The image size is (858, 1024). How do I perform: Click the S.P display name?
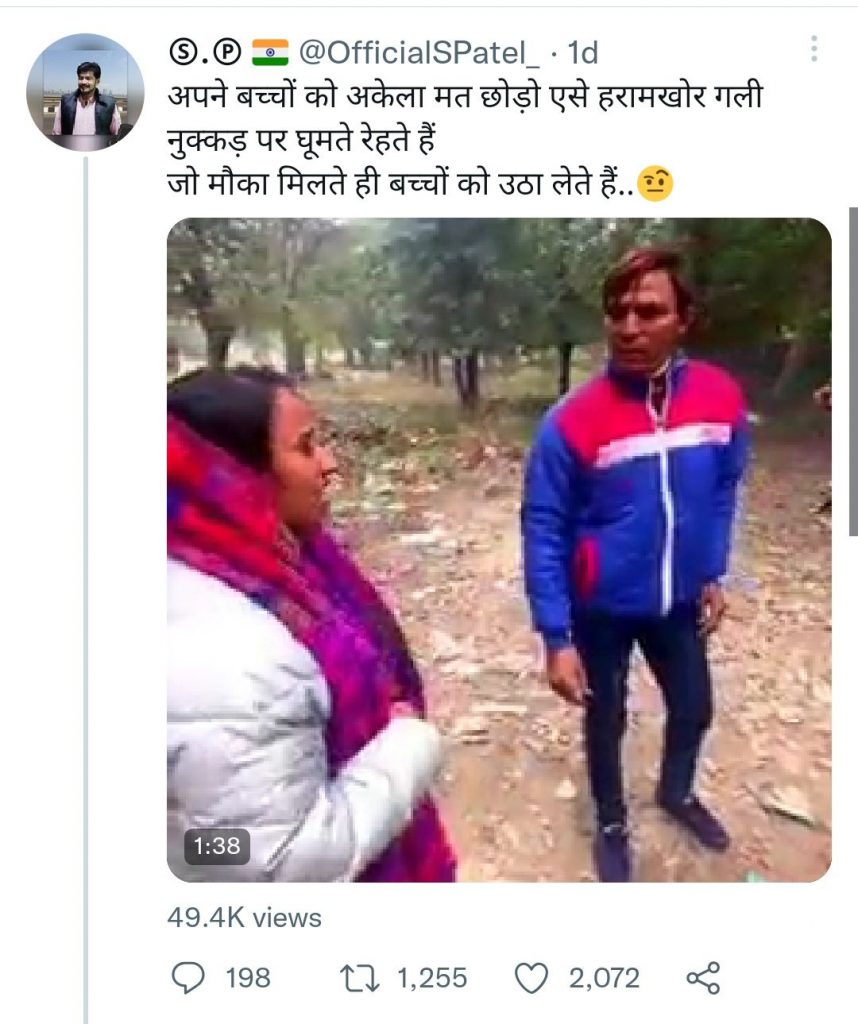pyautogui.click(x=206, y=52)
